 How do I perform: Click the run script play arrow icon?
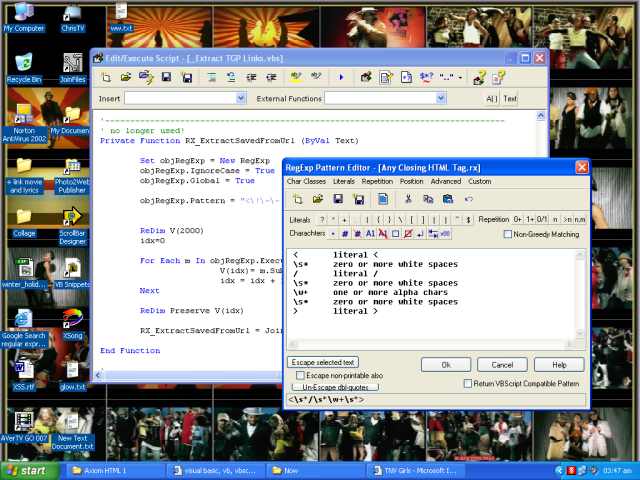tap(341, 77)
